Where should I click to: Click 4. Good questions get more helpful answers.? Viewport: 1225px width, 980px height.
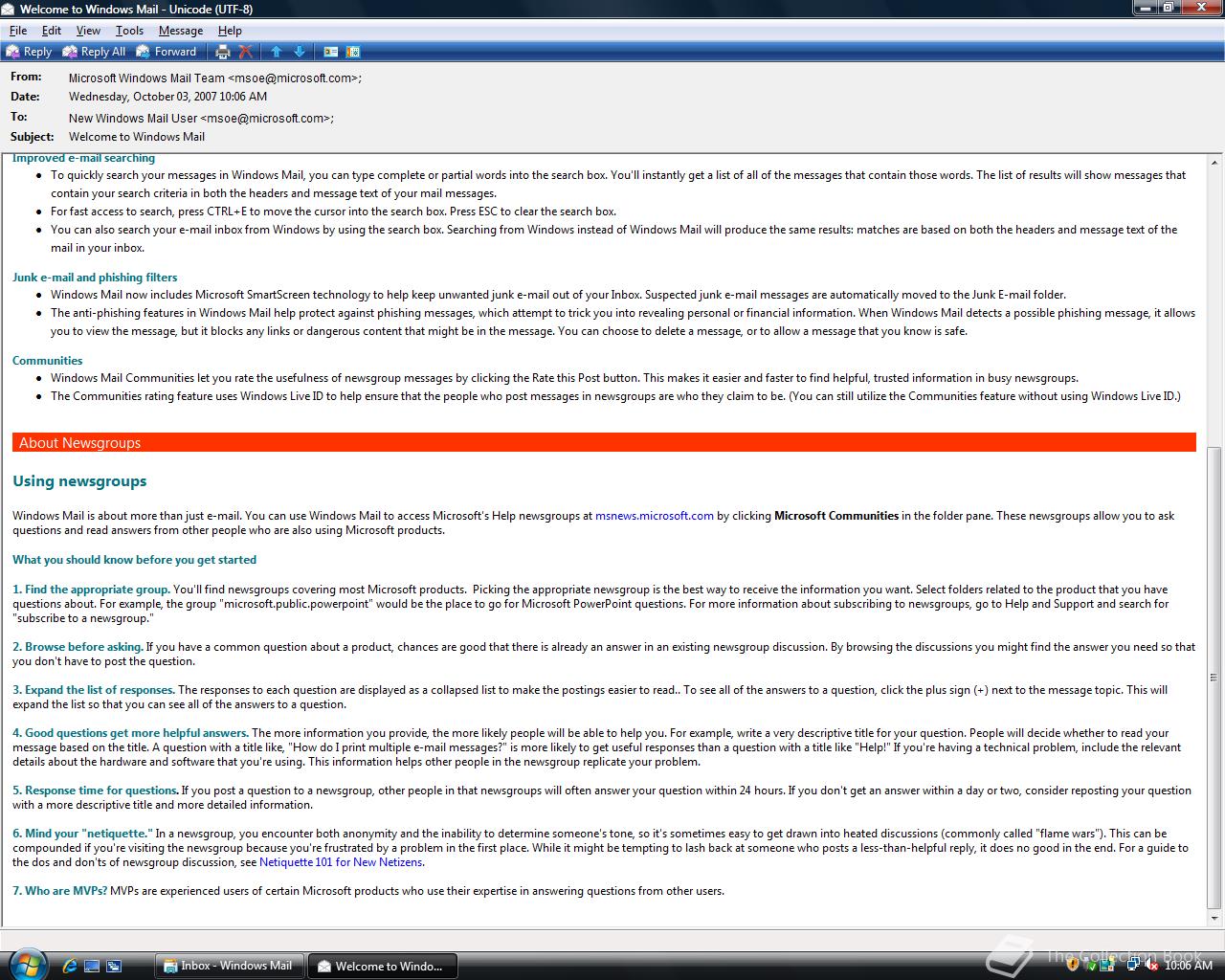tap(130, 733)
